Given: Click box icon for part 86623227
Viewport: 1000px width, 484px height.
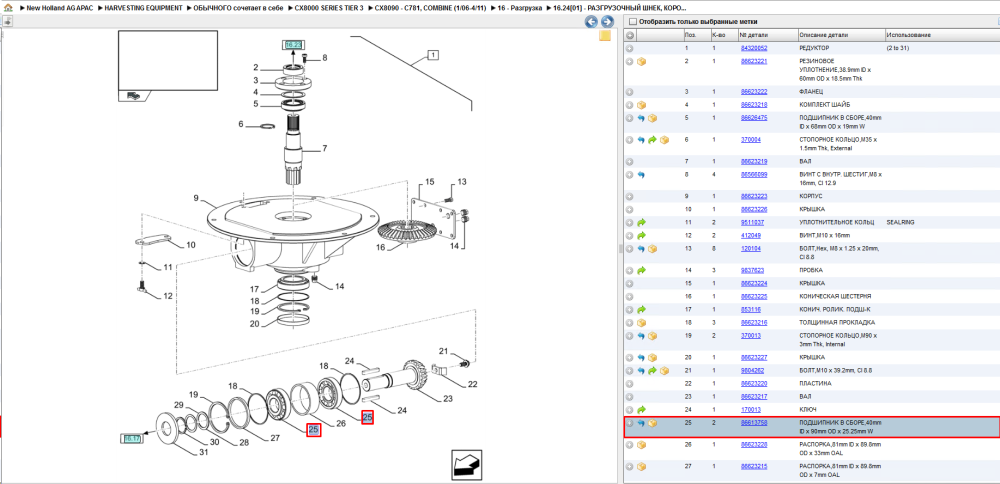Looking at the screenshot, I should click(652, 358).
